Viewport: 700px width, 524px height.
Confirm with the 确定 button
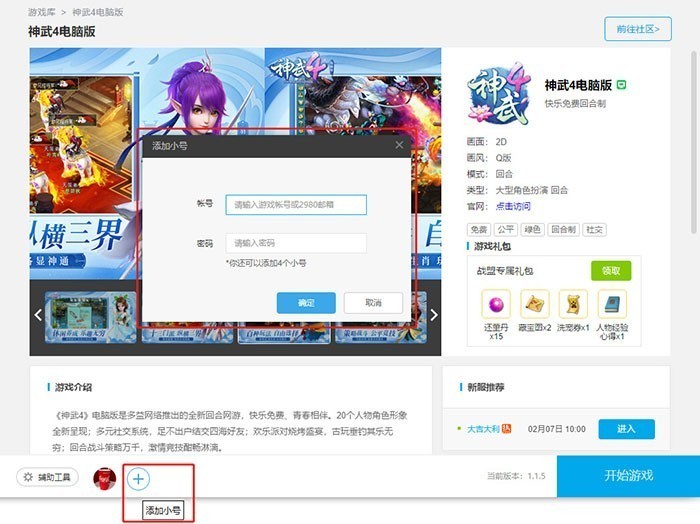tap(306, 303)
